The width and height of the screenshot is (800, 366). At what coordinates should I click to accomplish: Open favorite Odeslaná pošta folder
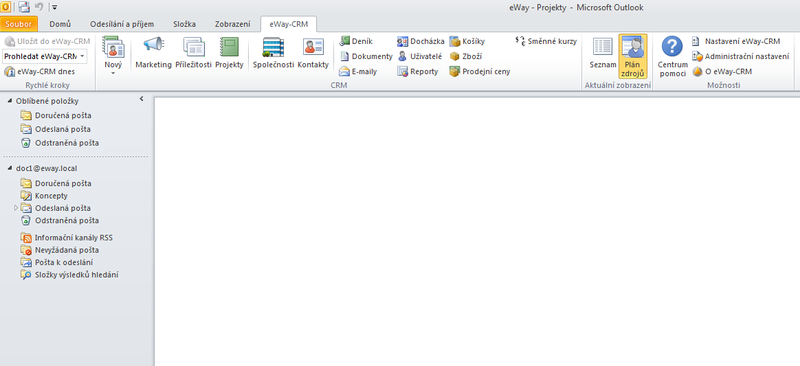pyautogui.click(x=56, y=129)
